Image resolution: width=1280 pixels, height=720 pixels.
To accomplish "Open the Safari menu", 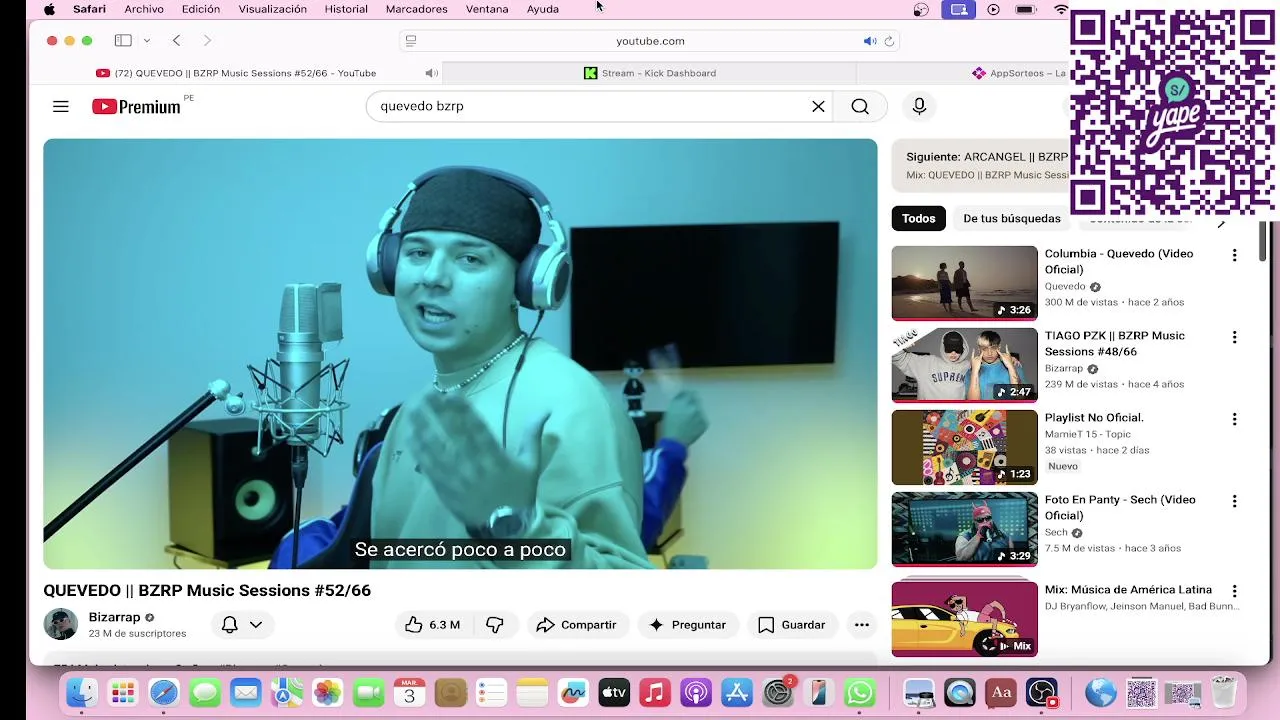I will pyautogui.click(x=89, y=9).
